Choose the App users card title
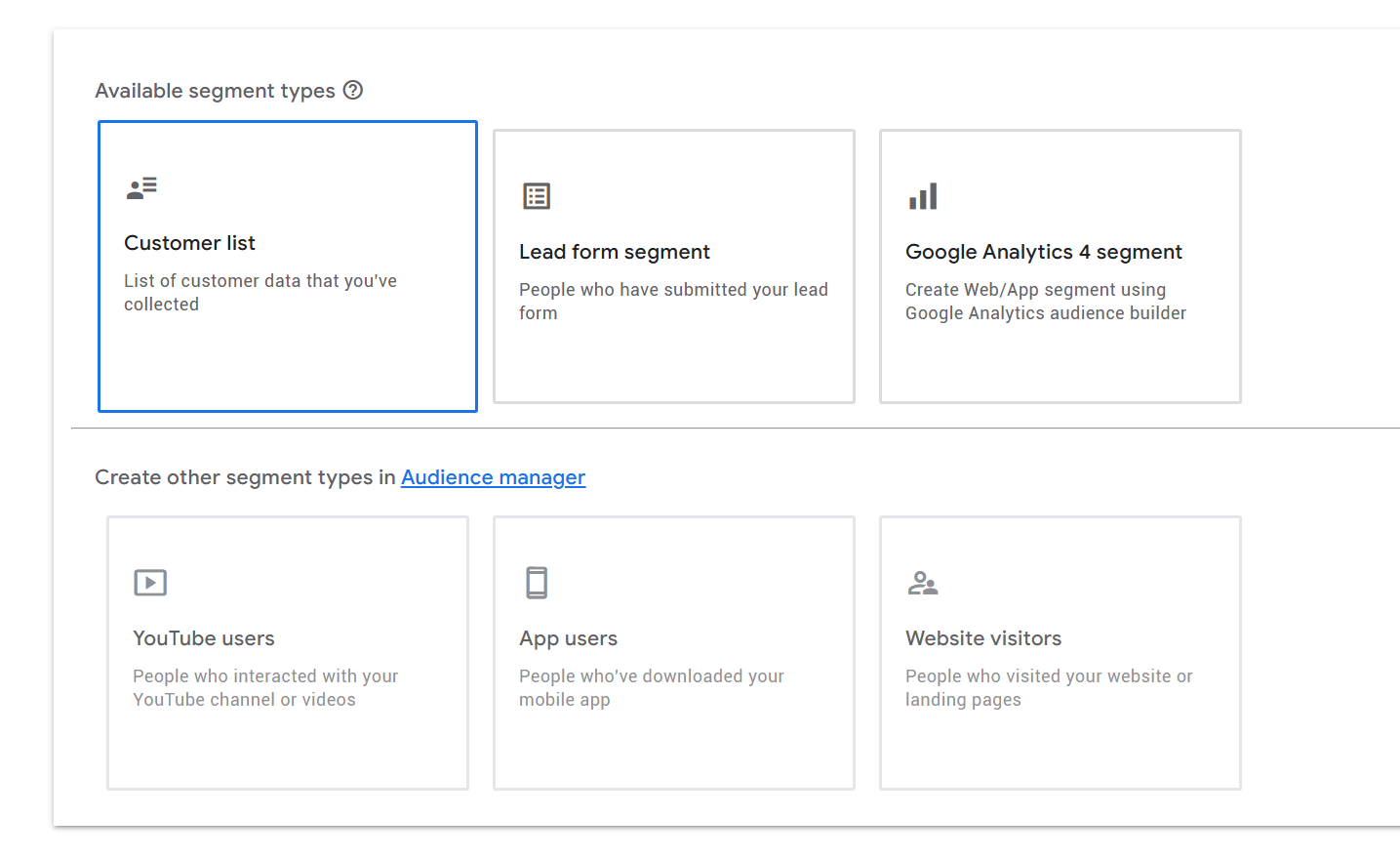 (x=569, y=638)
